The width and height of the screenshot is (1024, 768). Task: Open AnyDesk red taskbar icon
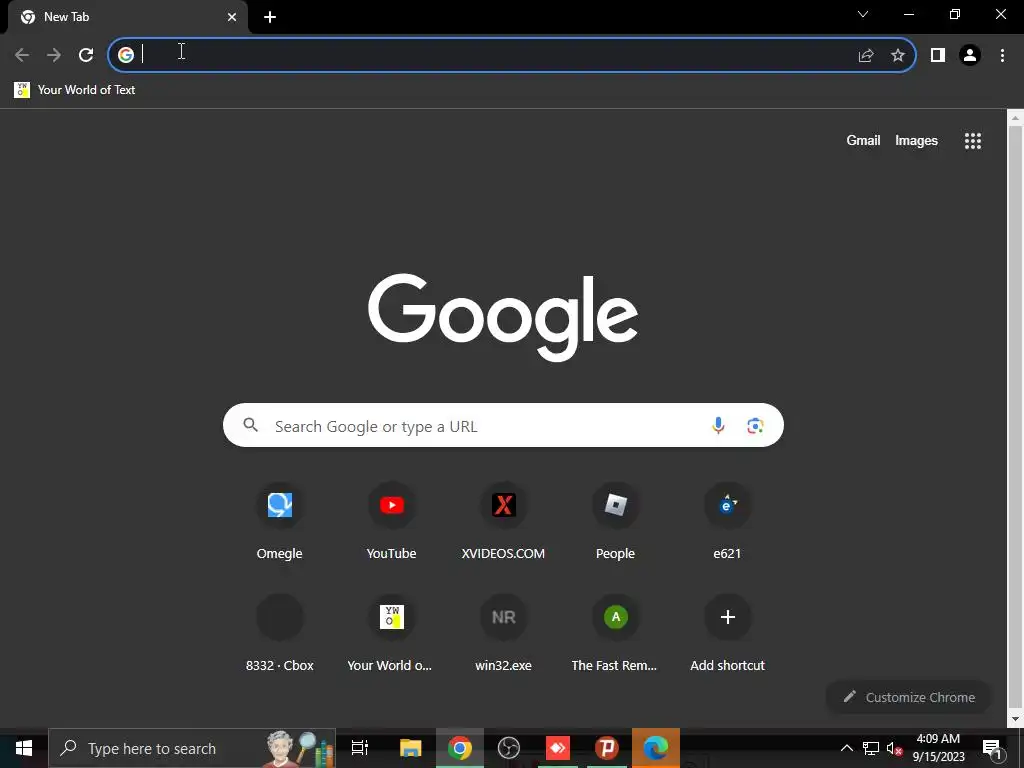[558, 748]
